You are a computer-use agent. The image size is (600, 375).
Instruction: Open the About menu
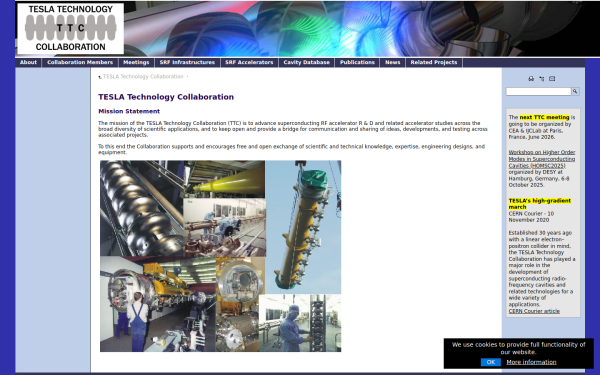pyautogui.click(x=28, y=62)
